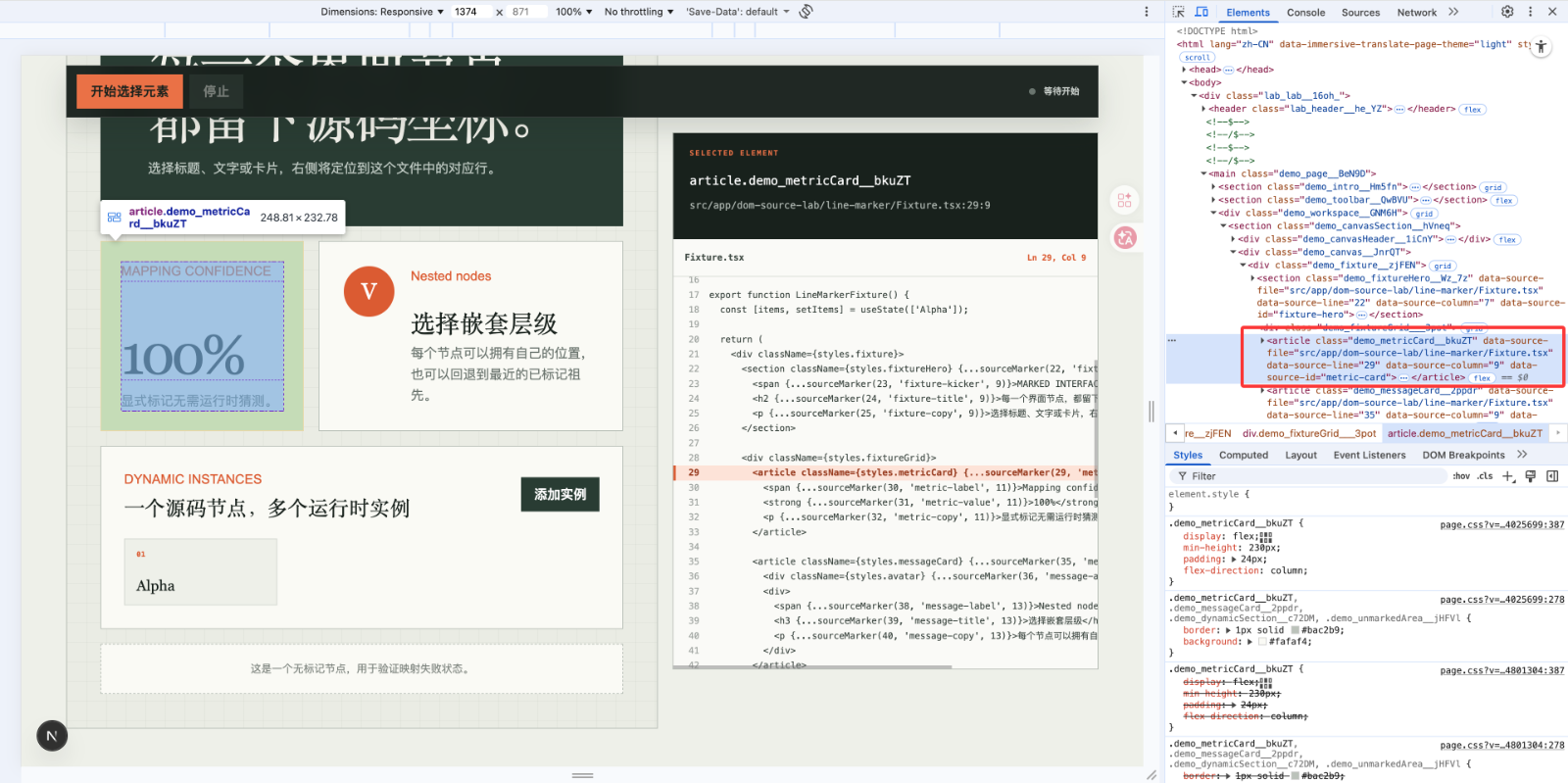Open the 100% zoom dropdown
The image size is (1568, 783).
[x=574, y=12]
